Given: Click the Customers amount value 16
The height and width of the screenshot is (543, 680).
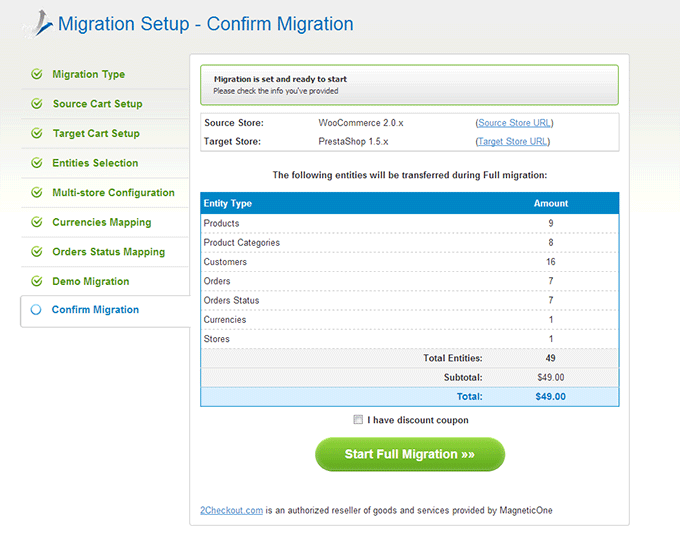Looking at the screenshot, I should 551,262.
